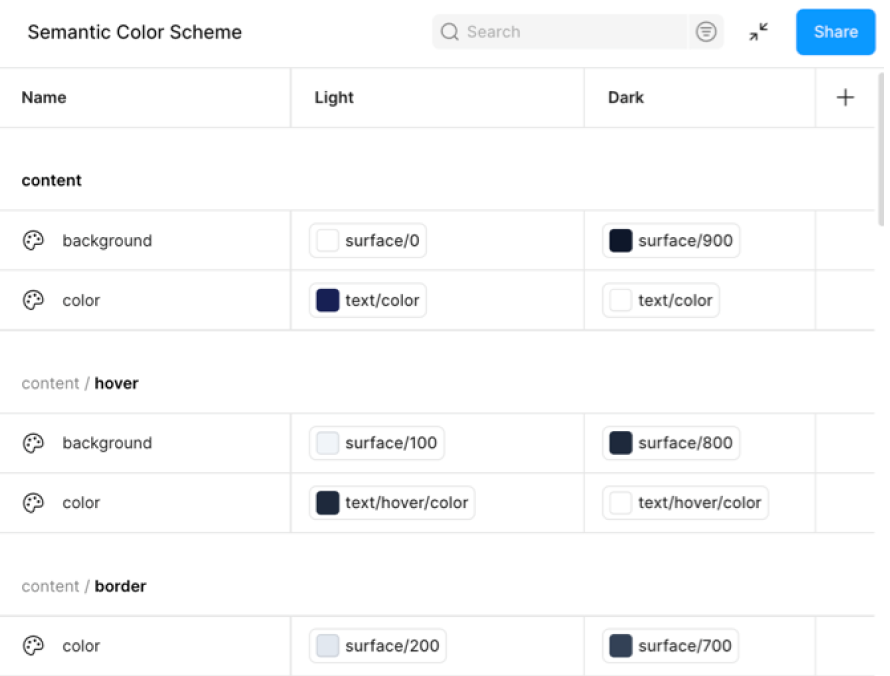Select white swatch for Dark text/color
This screenshot has width=890, height=676.
pyautogui.click(x=620, y=300)
